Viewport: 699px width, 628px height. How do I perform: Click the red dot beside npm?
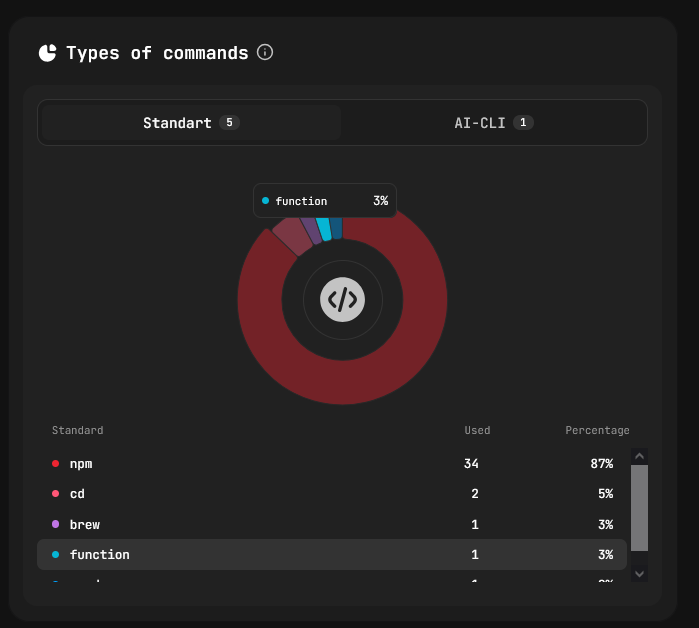55,464
